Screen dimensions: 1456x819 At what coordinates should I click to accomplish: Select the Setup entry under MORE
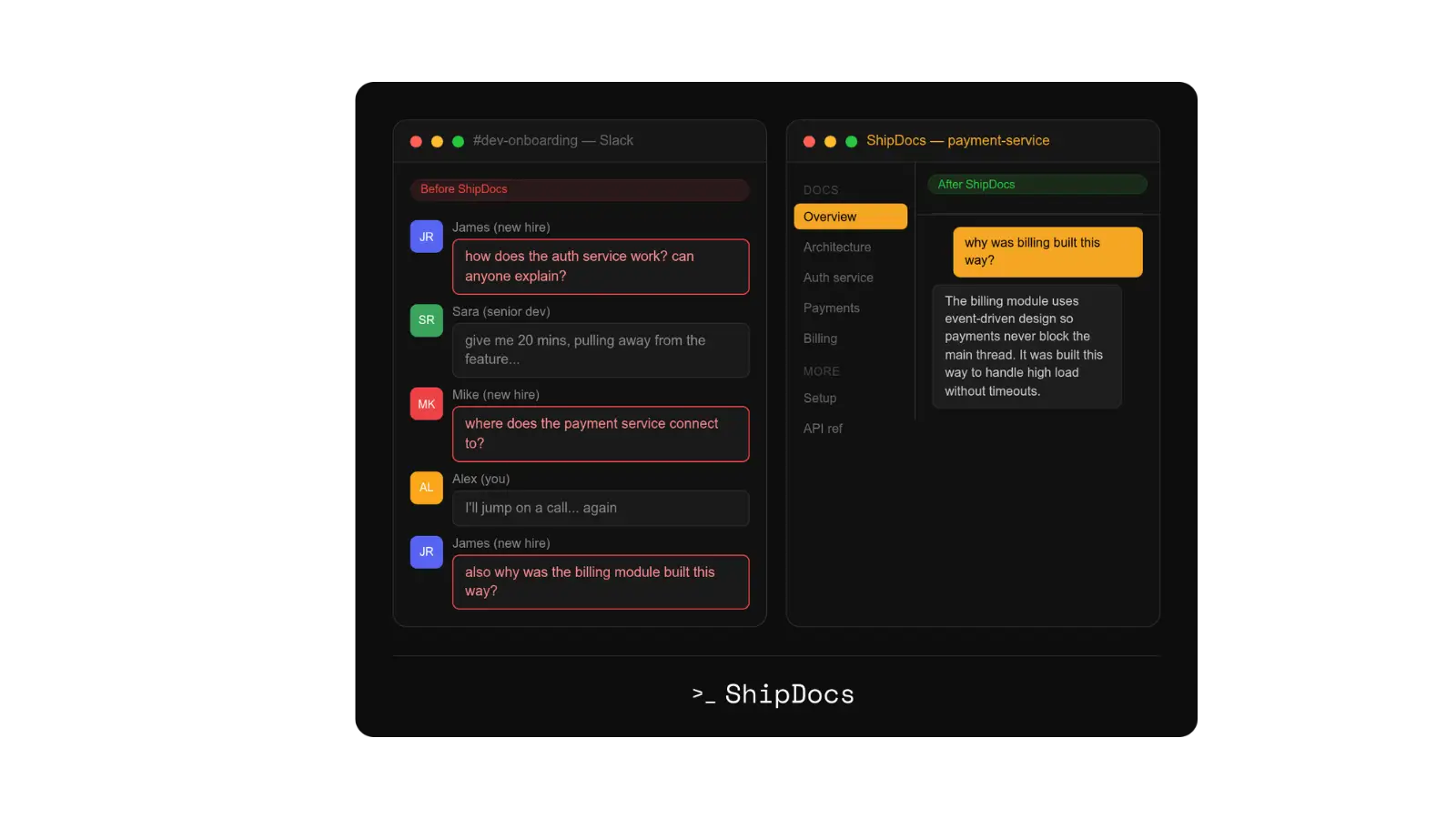(819, 398)
